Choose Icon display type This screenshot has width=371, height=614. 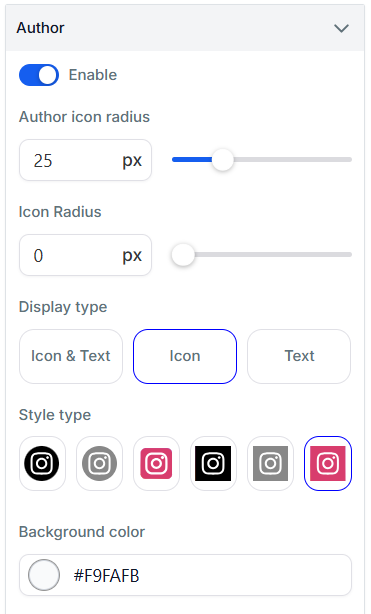click(x=185, y=356)
